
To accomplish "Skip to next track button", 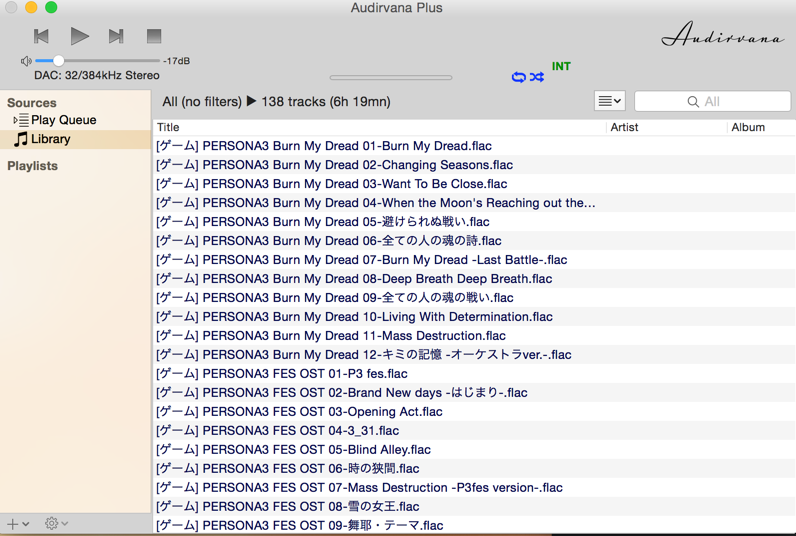I will pos(116,36).
